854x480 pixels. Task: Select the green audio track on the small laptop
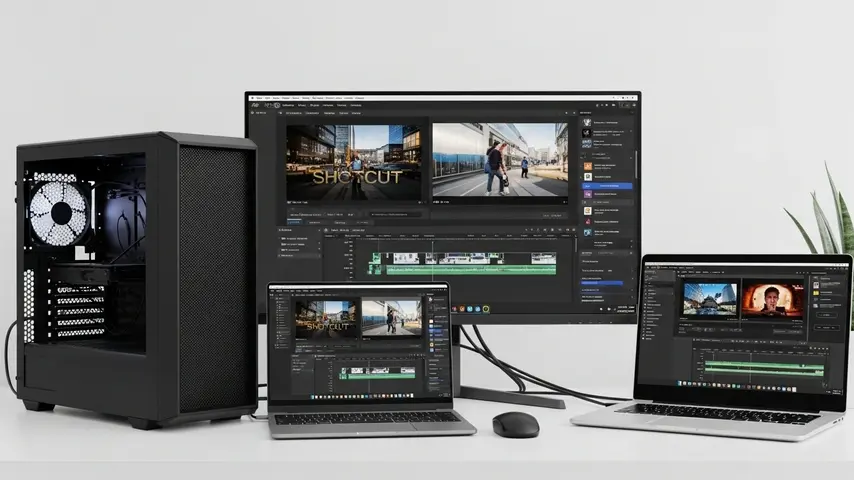tap(381, 376)
